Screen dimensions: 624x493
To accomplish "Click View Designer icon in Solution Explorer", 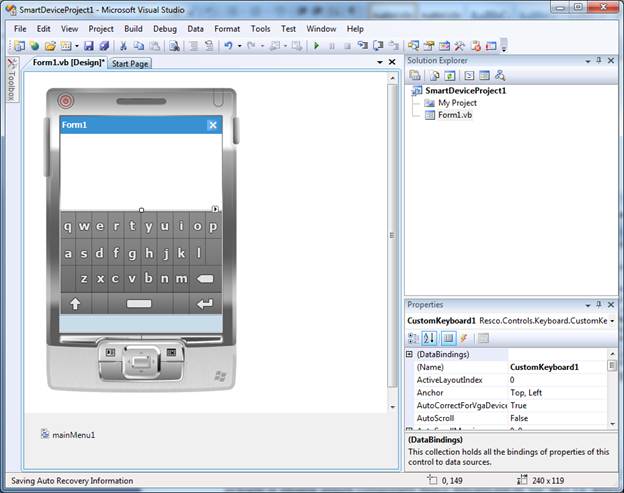I will pos(484,76).
